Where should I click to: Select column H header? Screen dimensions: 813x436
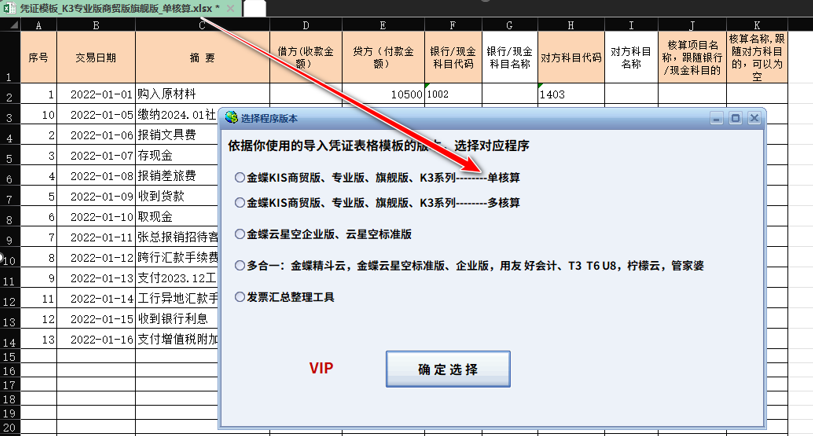click(x=571, y=25)
